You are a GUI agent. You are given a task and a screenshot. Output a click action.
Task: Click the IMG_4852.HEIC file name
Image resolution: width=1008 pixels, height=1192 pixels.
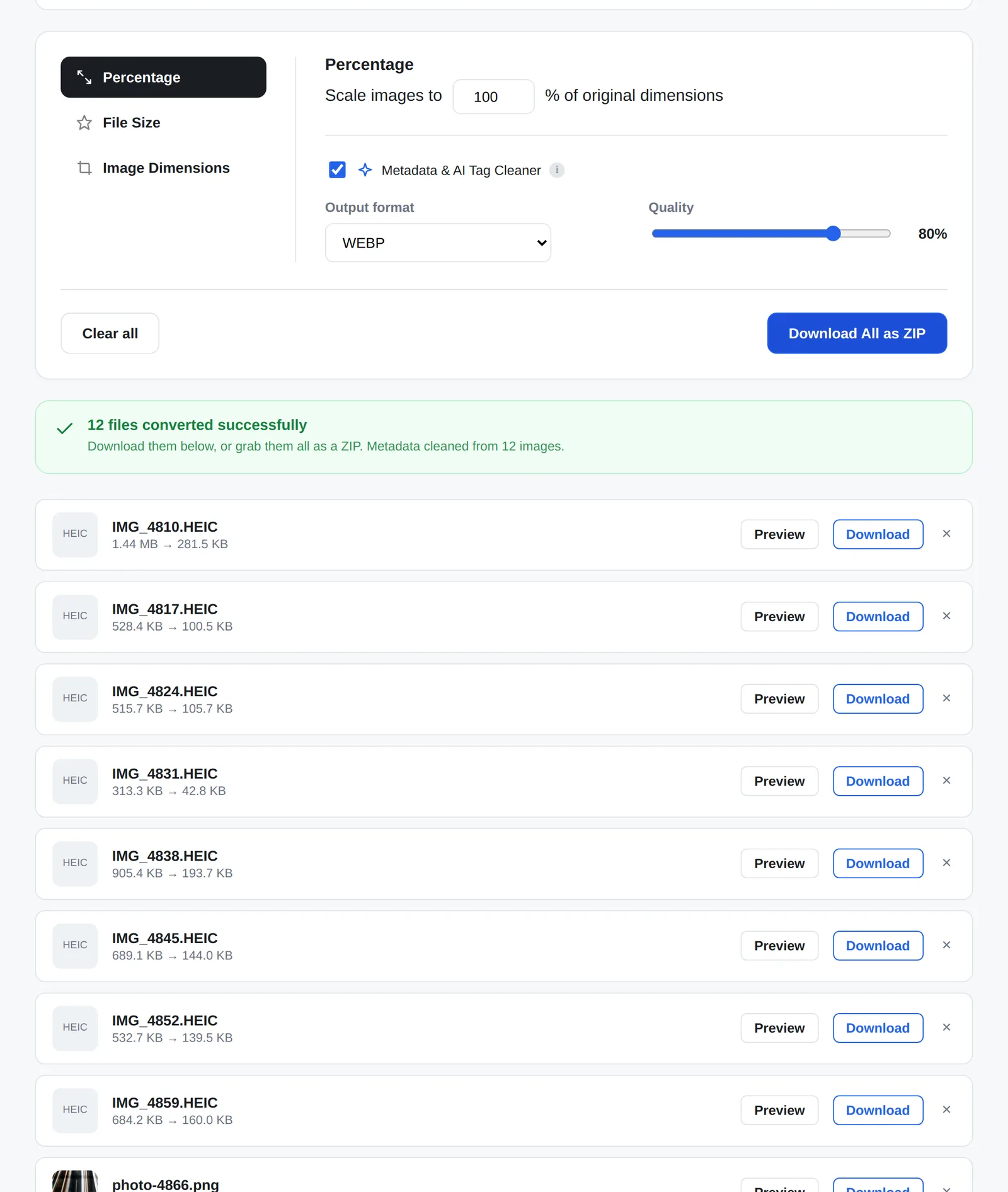[x=164, y=1021]
